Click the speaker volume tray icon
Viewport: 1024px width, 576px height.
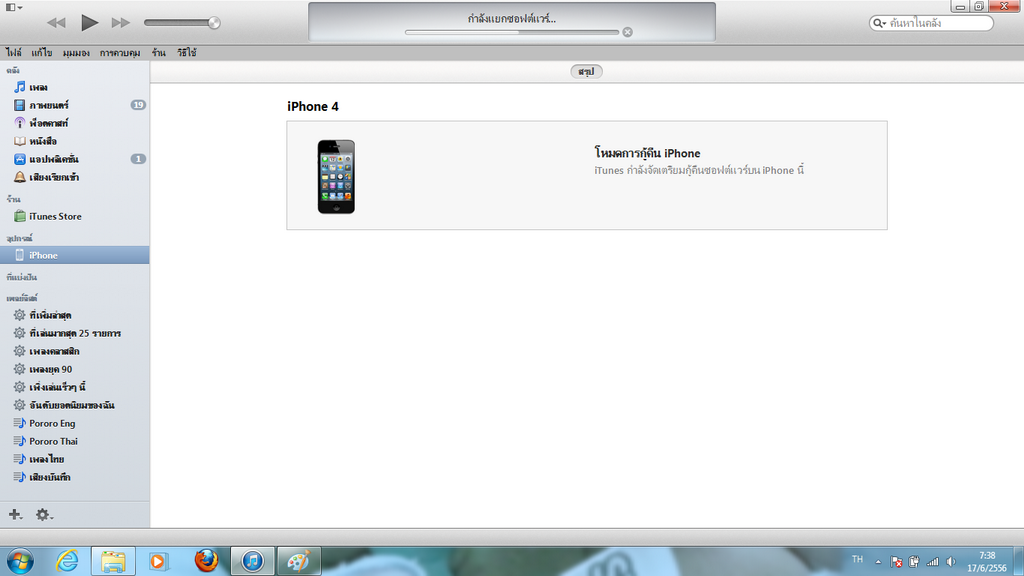pyautogui.click(x=951, y=562)
